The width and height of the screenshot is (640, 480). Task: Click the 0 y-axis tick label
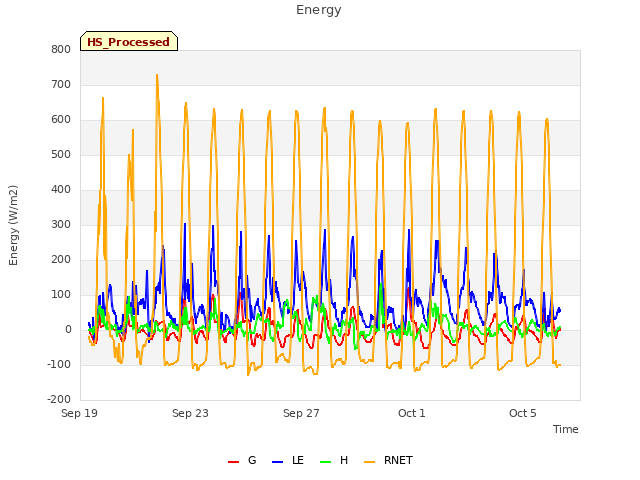pos(68,330)
